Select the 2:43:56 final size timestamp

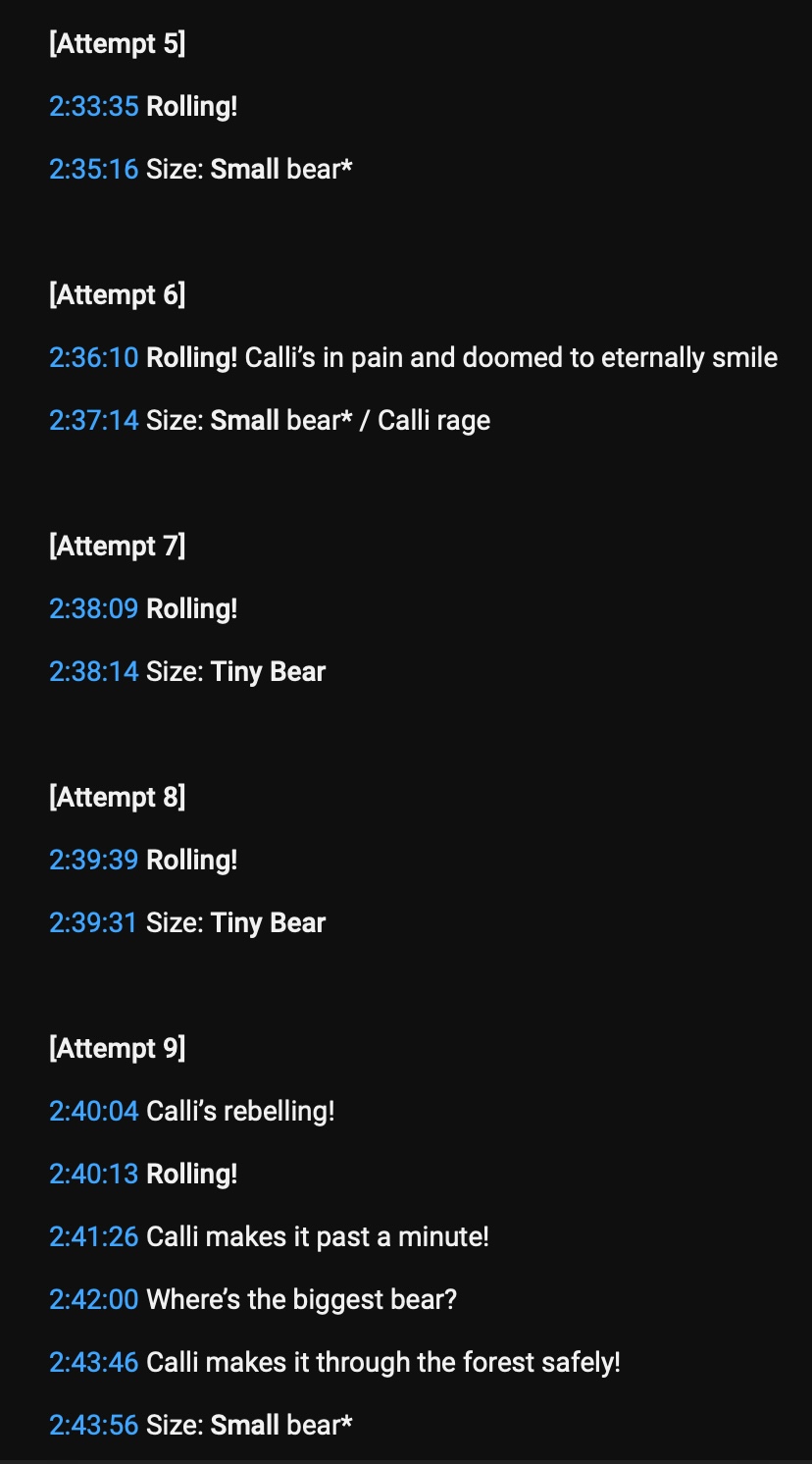(94, 1425)
